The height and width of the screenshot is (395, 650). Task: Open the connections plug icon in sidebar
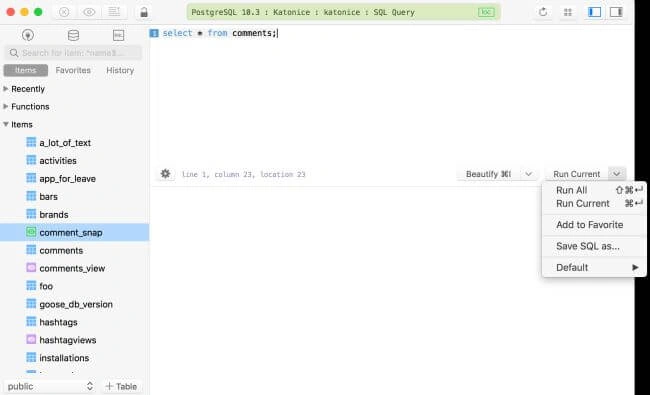tap(28, 35)
